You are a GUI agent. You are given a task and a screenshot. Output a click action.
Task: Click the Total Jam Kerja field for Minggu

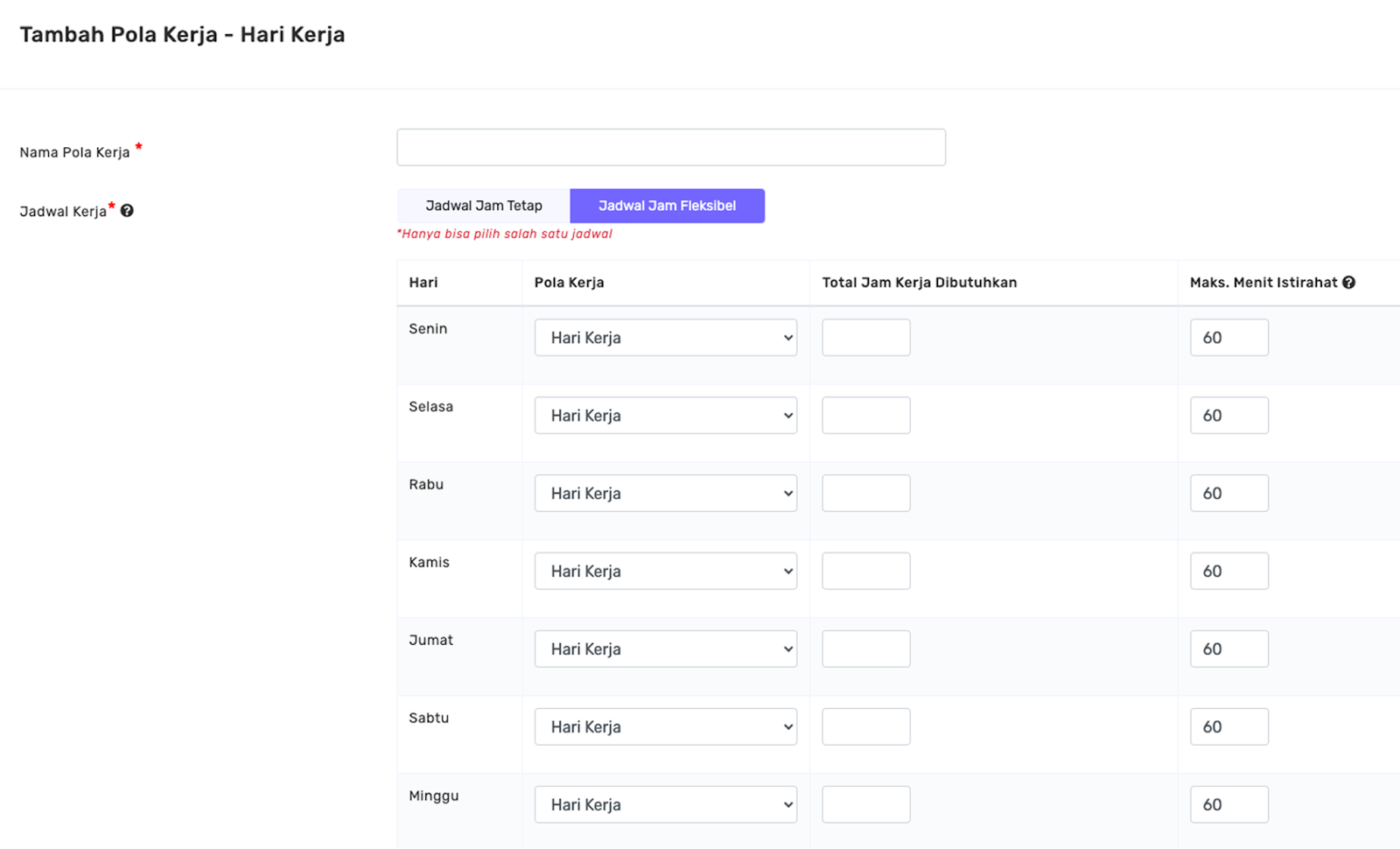pos(865,803)
